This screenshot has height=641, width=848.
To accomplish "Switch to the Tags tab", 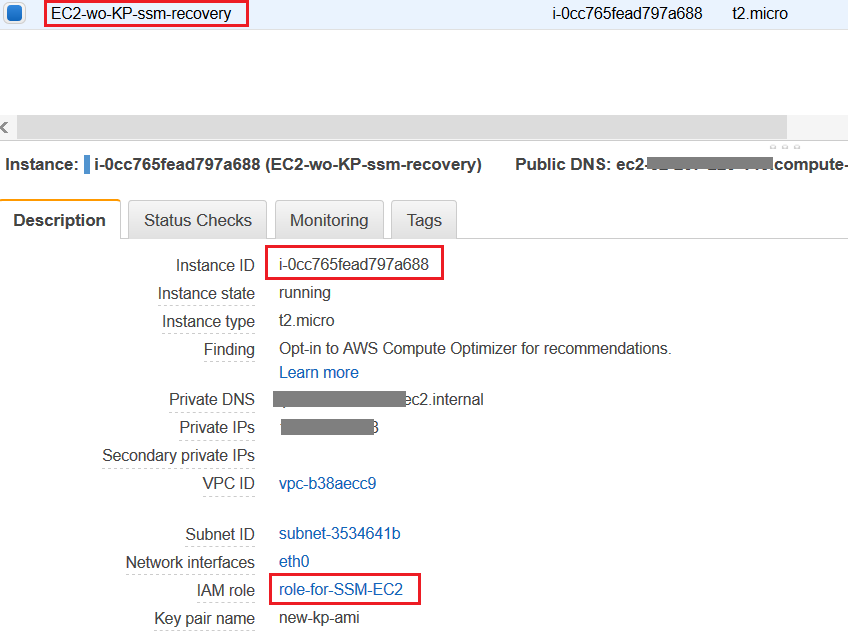I will click(x=424, y=220).
